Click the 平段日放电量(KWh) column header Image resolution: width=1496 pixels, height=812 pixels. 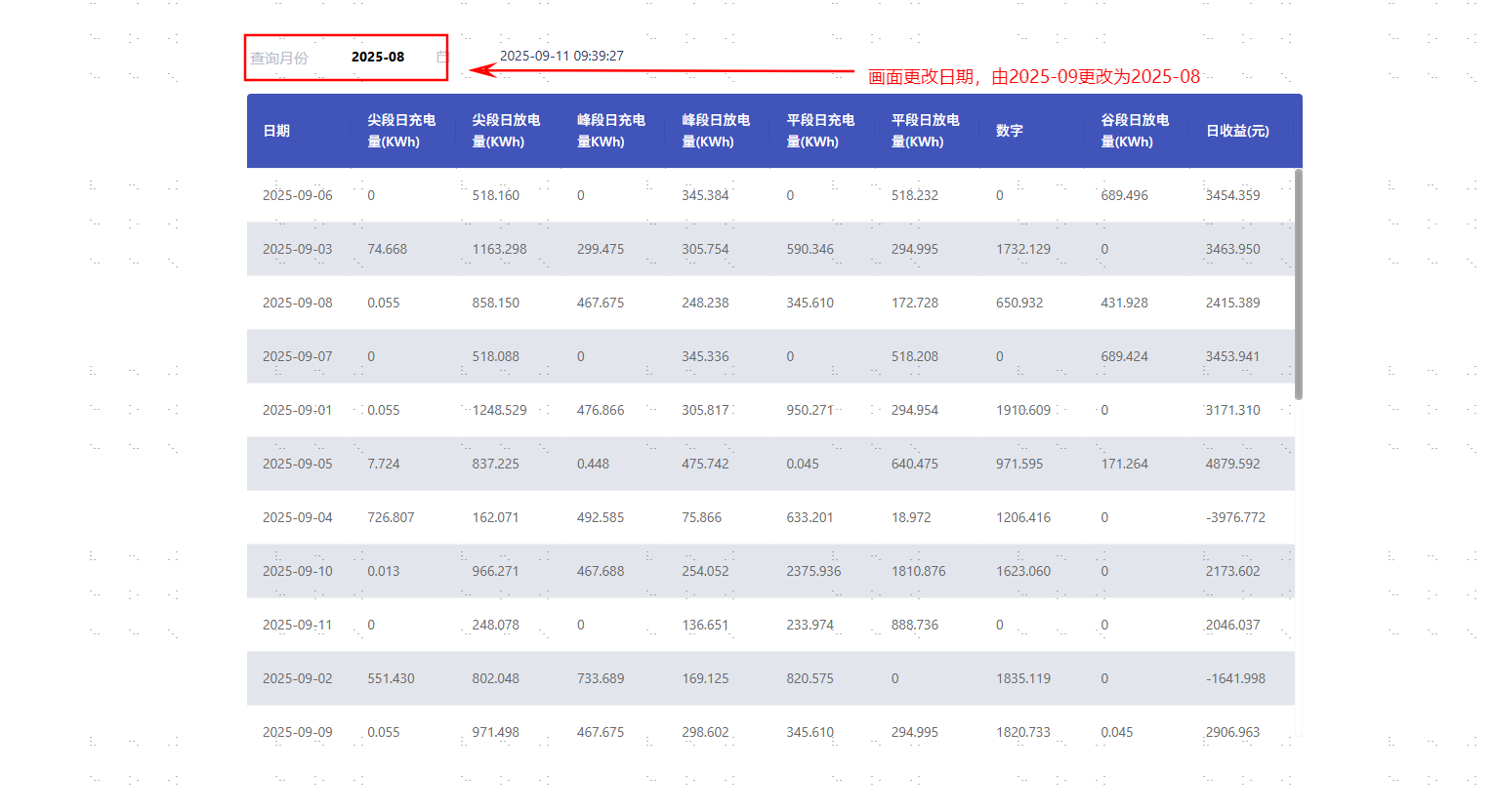pos(926,131)
